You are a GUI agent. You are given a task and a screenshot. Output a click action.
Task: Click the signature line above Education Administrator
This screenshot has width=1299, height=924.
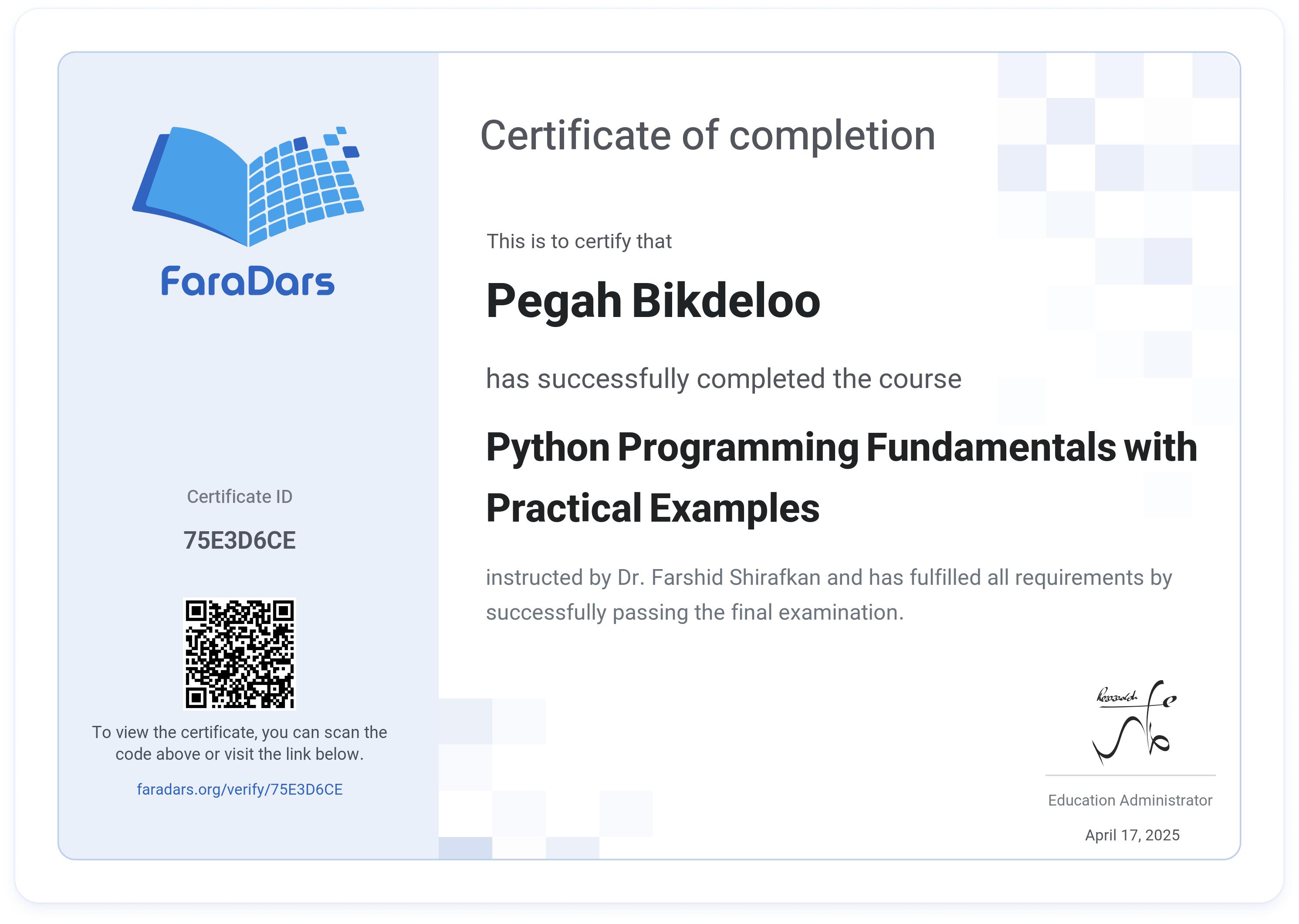point(1130,776)
